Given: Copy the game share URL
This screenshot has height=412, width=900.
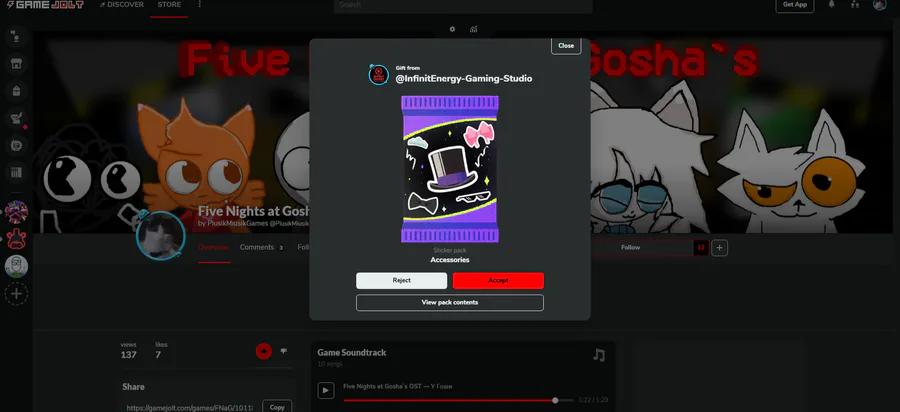Looking at the screenshot, I should point(277,407).
